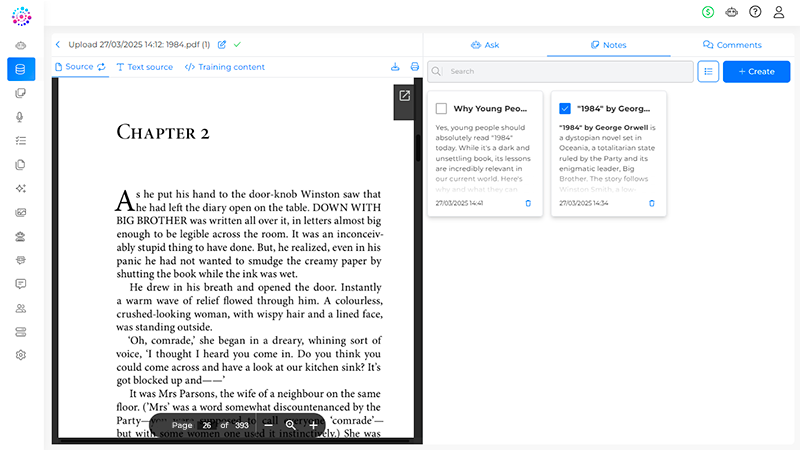The height and width of the screenshot is (450, 800).
Task: Click the notes Search field
Action: 560,71
